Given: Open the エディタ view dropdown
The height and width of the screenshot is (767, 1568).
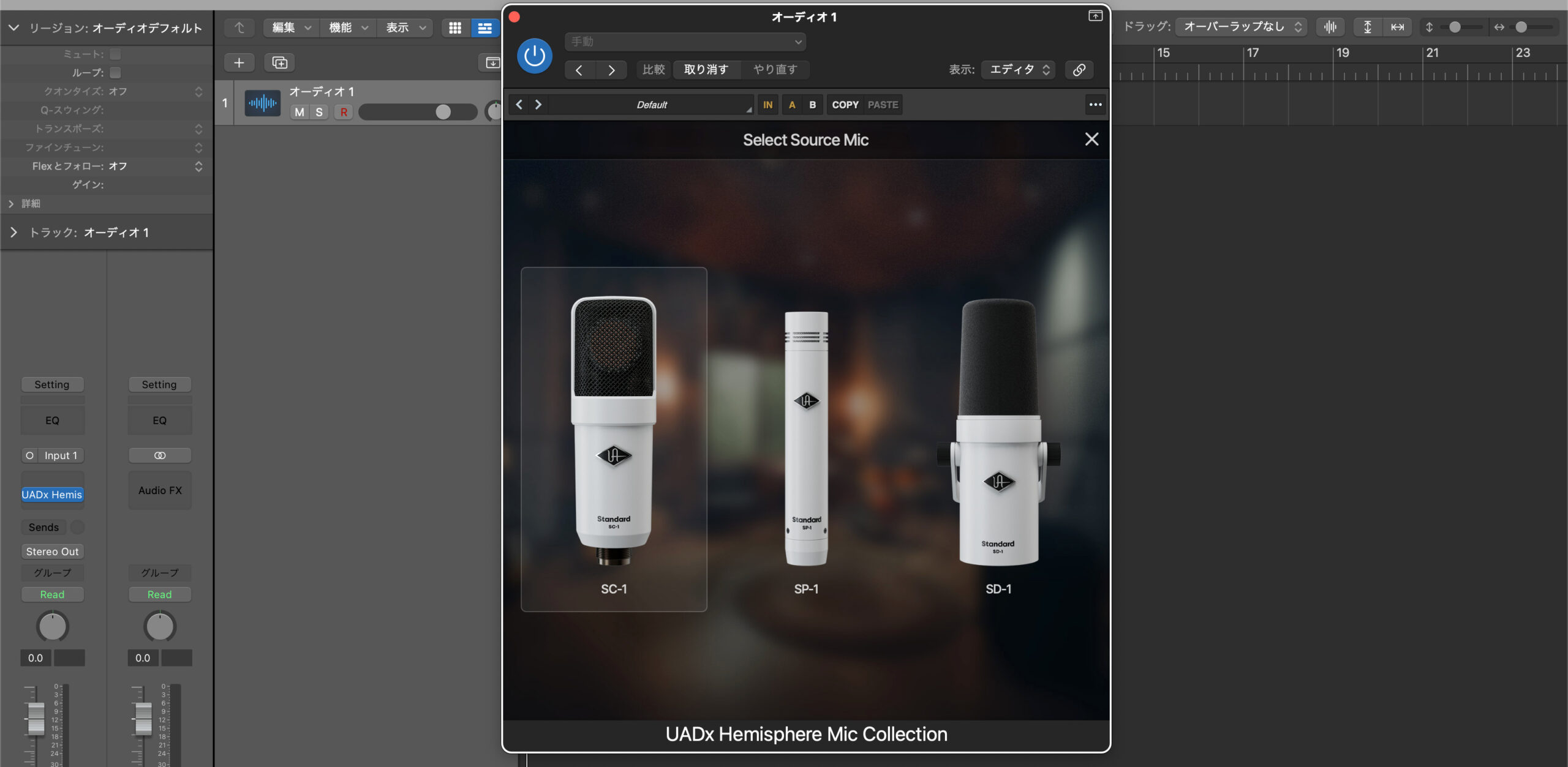Looking at the screenshot, I should coord(1019,70).
